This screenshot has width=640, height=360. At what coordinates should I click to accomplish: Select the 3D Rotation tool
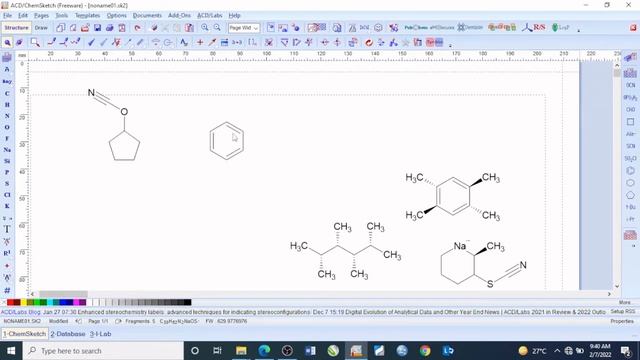(19, 42)
